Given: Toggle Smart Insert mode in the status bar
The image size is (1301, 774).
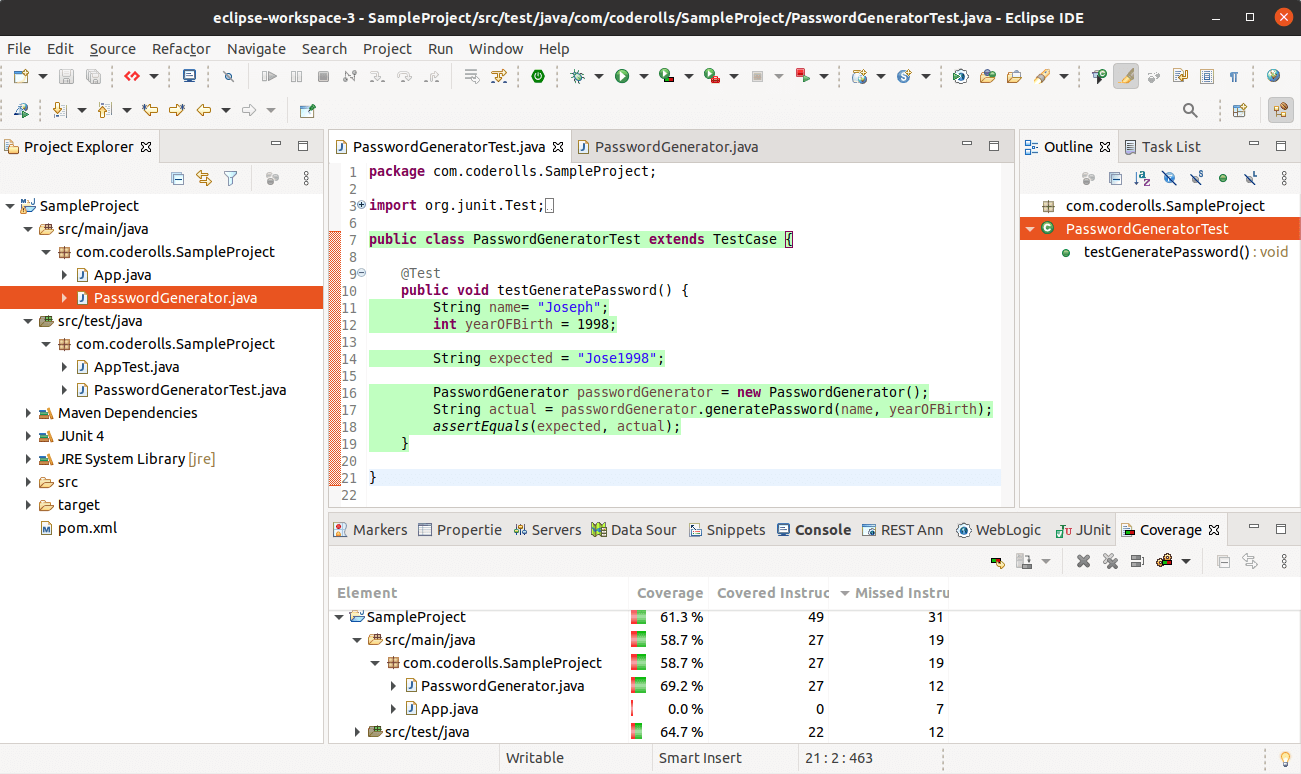Looking at the screenshot, I should click(701, 757).
